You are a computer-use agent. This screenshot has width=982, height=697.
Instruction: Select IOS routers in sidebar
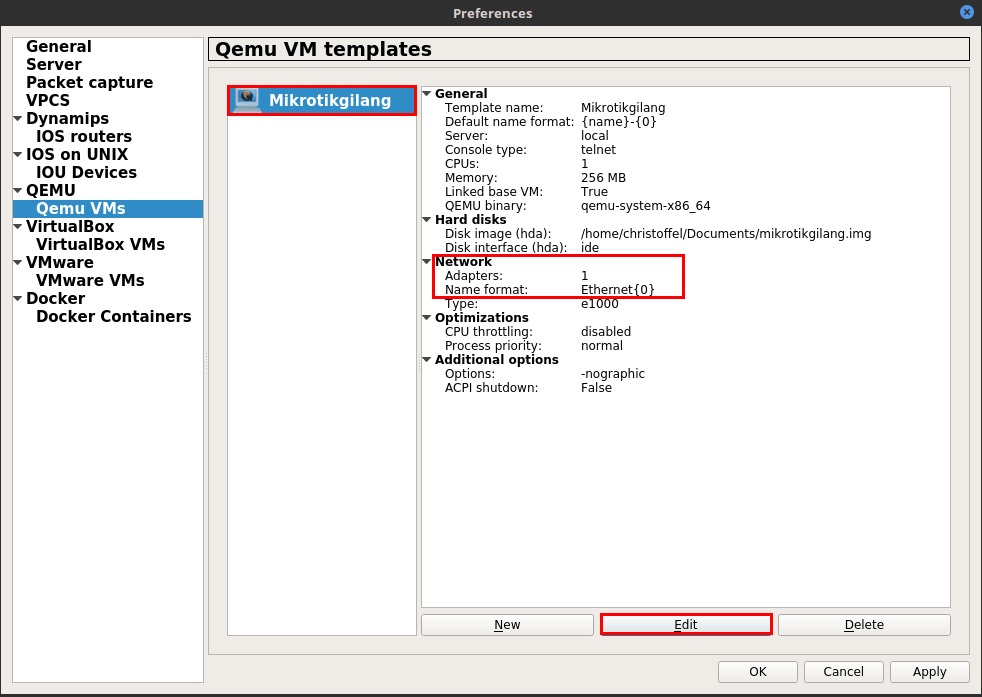tap(84, 137)
